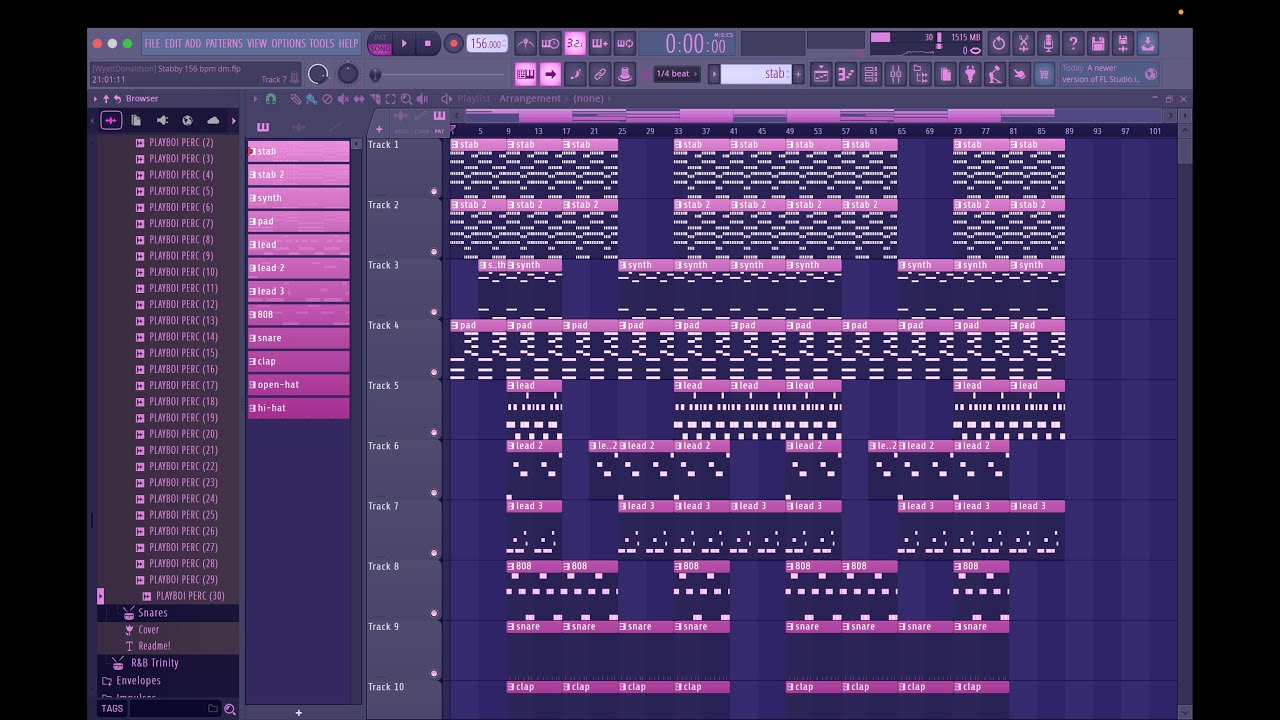Image resolution: width=1280 pixels, height=720 pixels.
Task: Save project with the floppy disk icon
Action: pyautogui.click(x=1098, y=44)
